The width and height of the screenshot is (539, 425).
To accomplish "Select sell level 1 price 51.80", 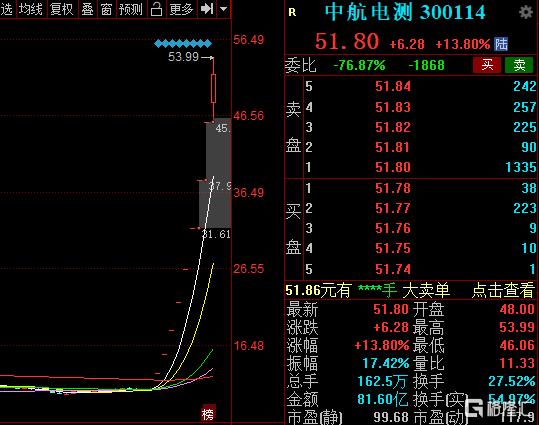I will point(393,167).
